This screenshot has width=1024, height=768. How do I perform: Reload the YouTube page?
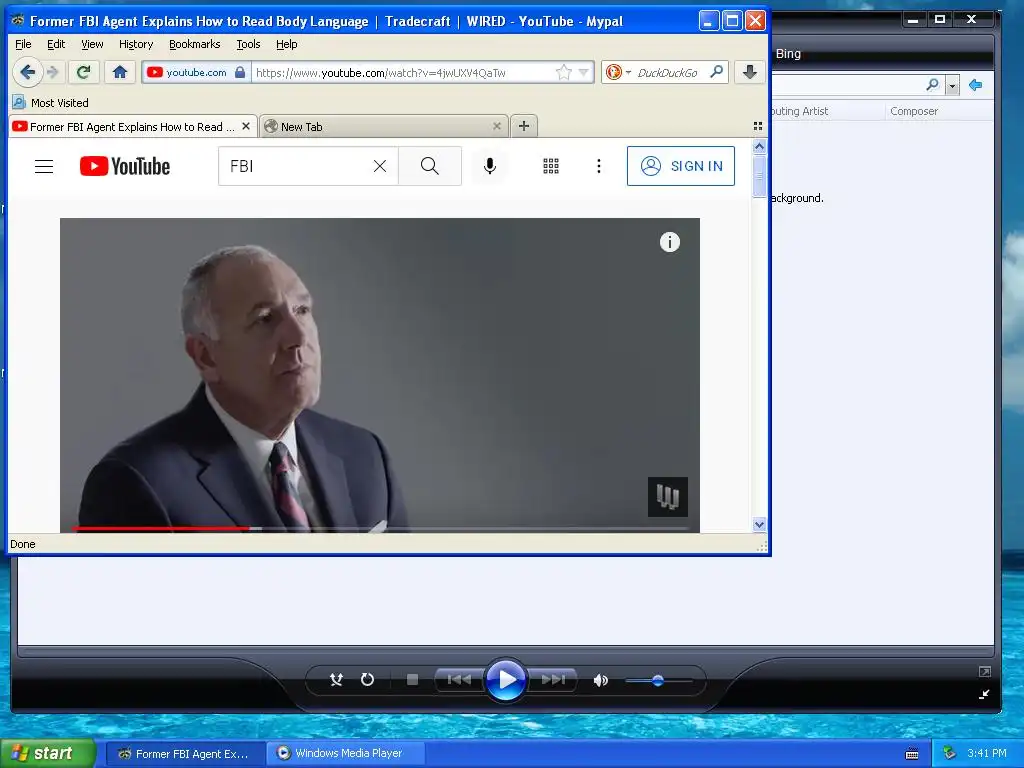click(x=84, y=72)
